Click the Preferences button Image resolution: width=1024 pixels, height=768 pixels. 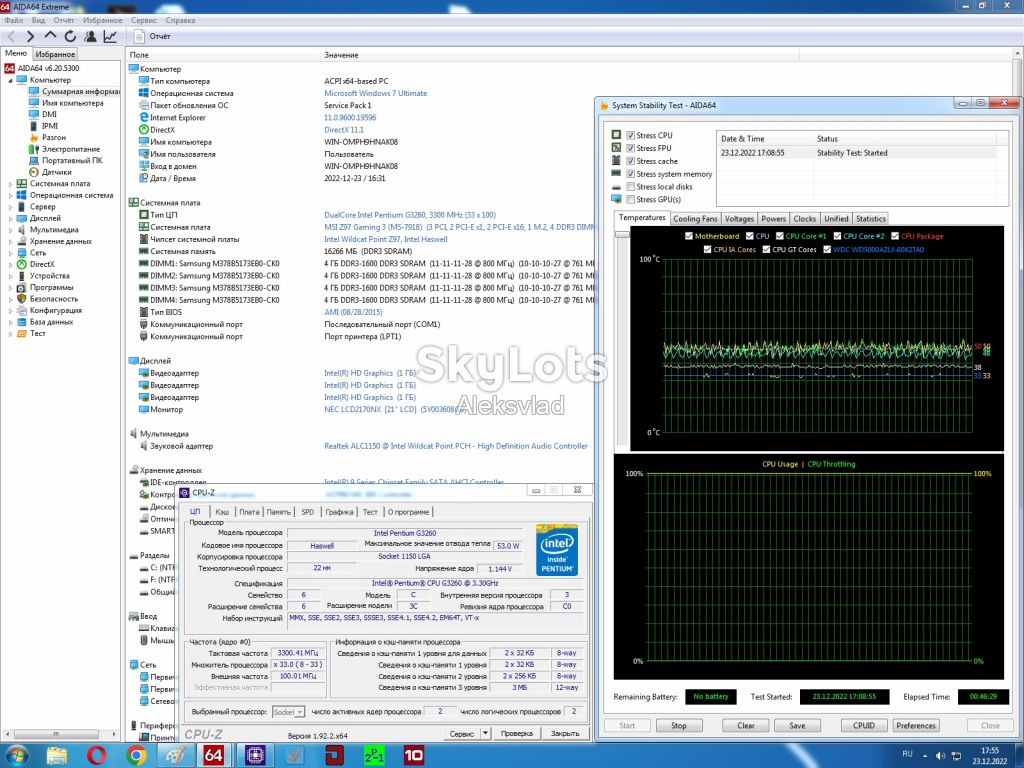pos(916,726)
